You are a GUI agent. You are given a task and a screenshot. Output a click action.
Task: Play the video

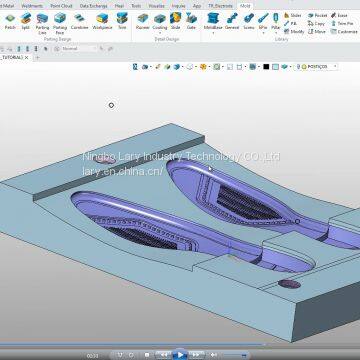(x=180, y=355)
